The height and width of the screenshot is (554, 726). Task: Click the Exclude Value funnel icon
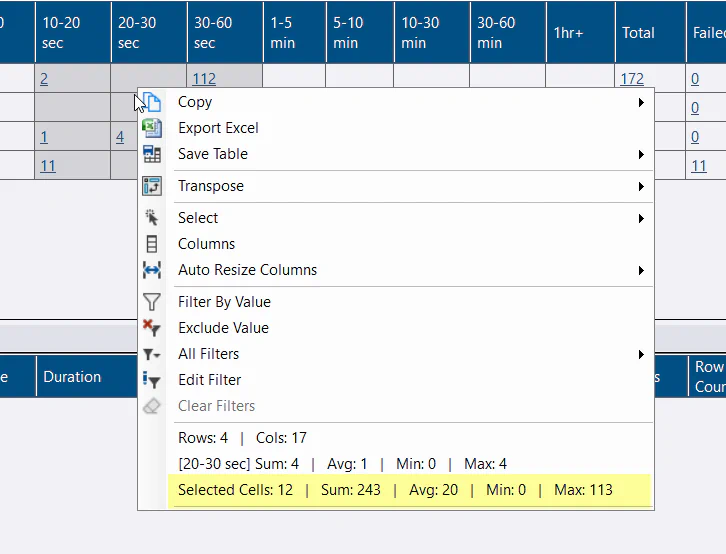(152, 328)
